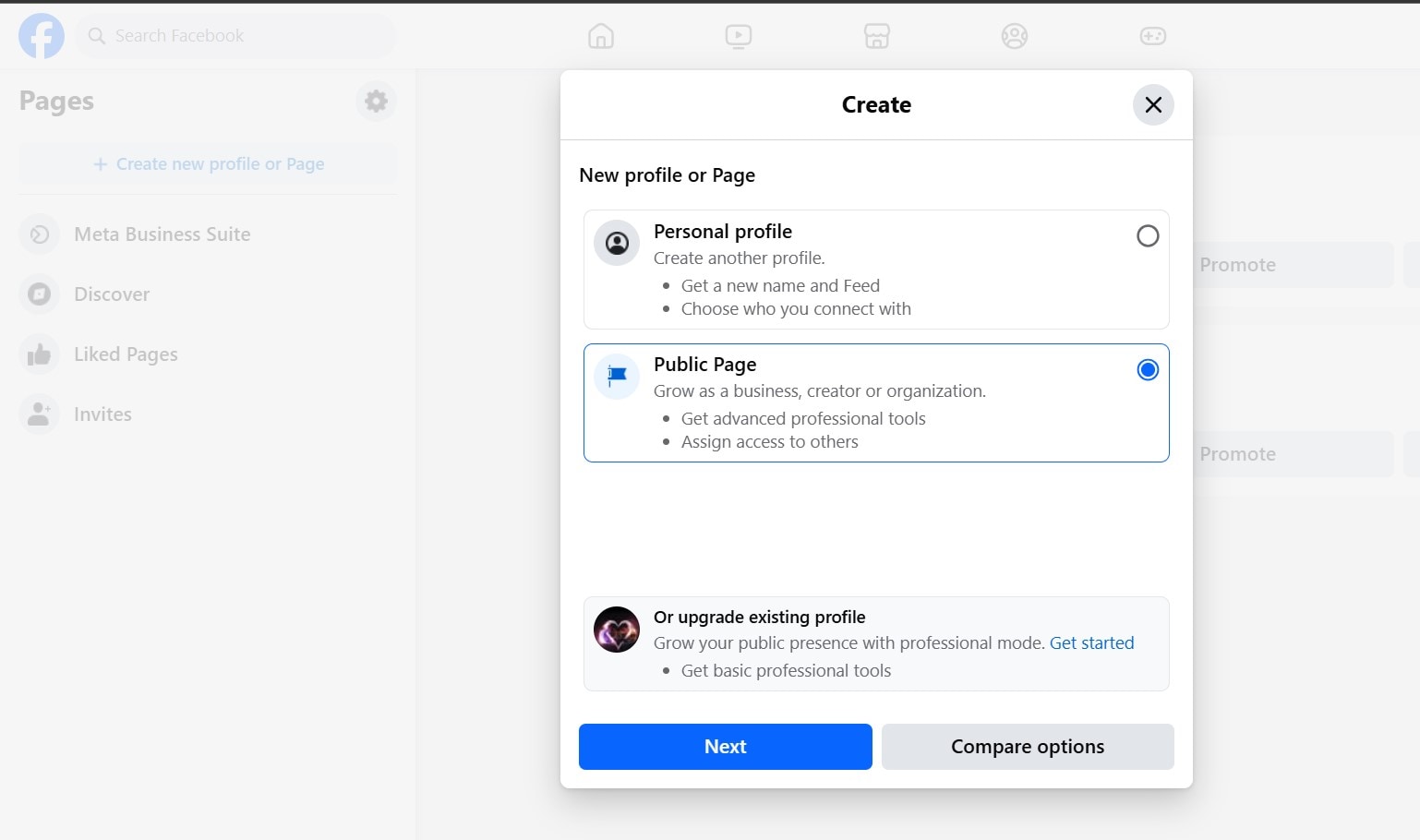This screenshot has height=840, width=1420.
Task: Click existing profile picture thumbnail
Action: coord(617,630)
